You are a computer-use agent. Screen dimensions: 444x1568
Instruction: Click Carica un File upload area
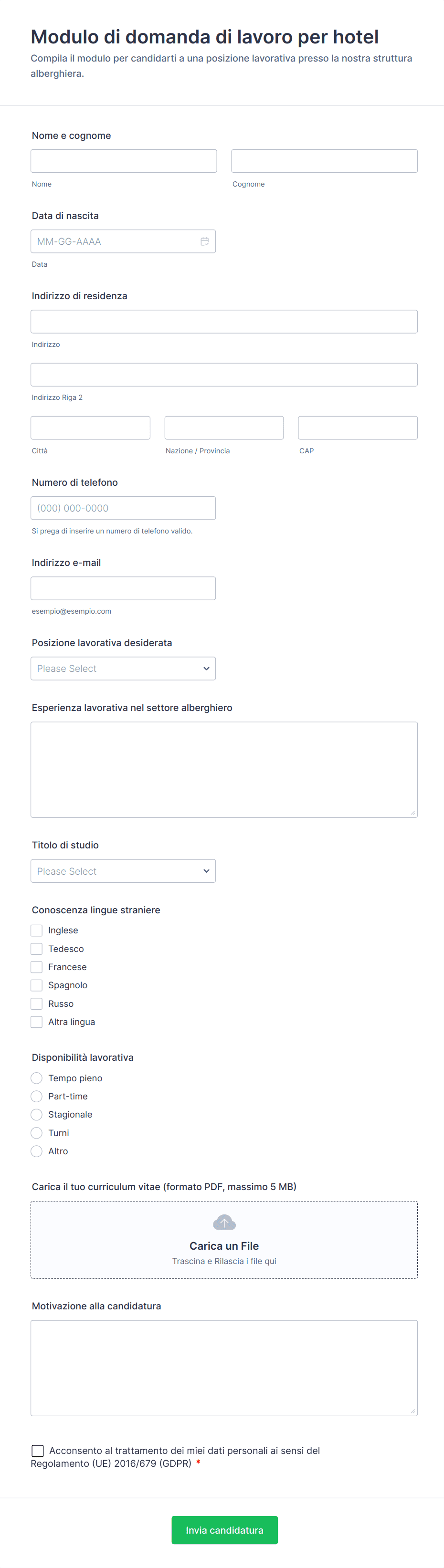(x=224, y=1245)
